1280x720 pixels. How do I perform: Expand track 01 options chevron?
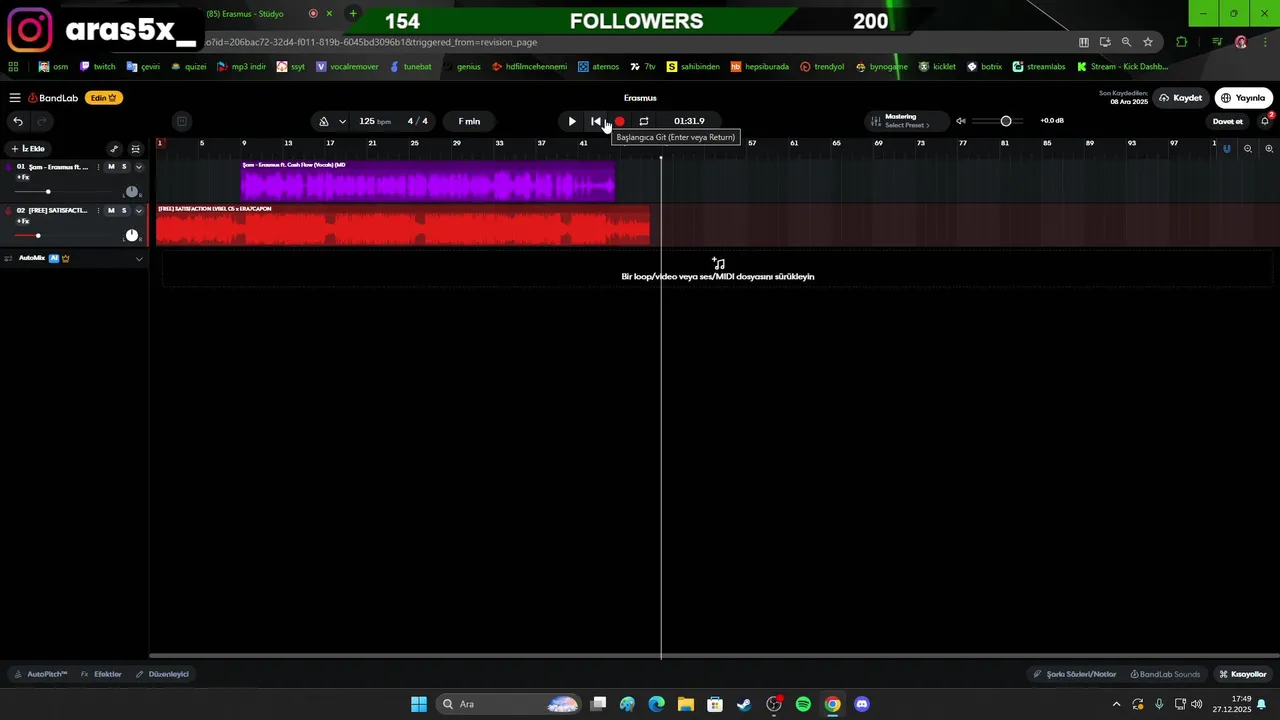139,167
